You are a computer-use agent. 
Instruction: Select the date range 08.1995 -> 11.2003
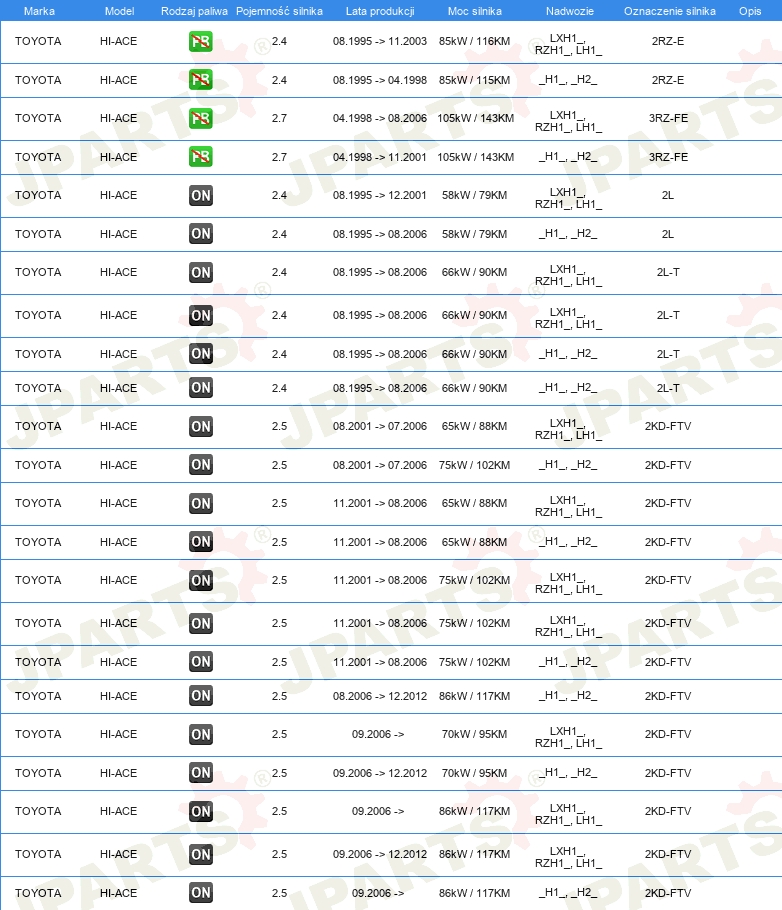380,41
